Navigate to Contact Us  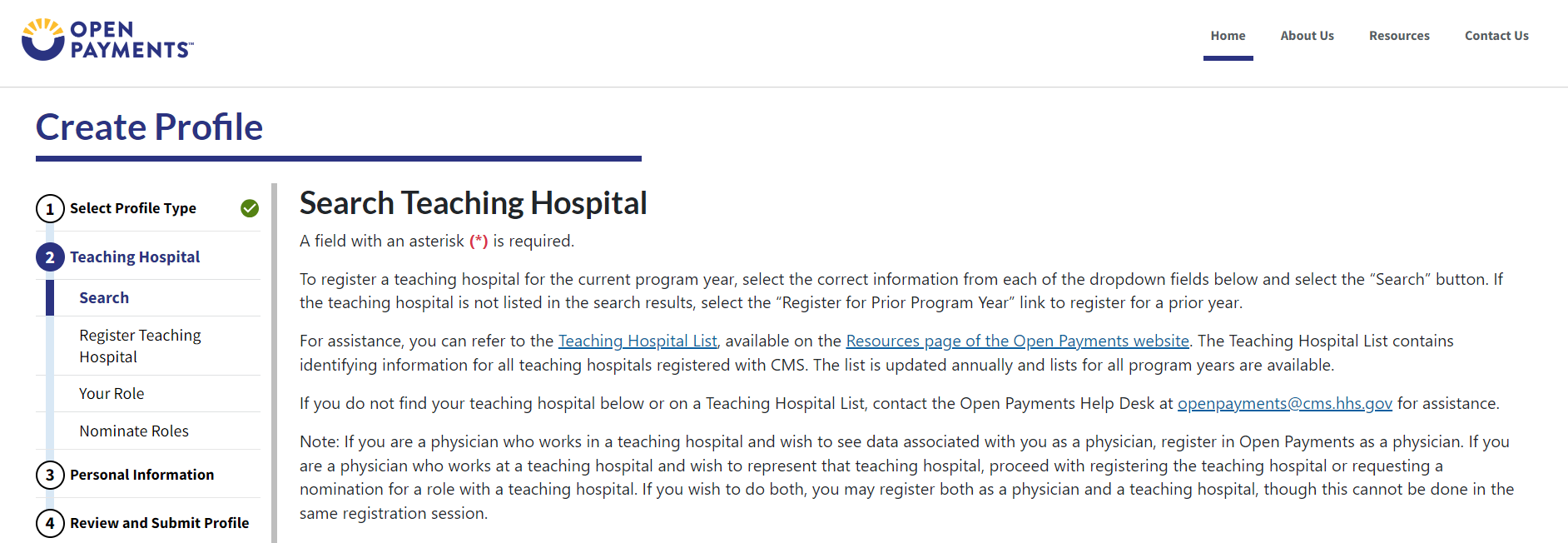point(1496,36)
